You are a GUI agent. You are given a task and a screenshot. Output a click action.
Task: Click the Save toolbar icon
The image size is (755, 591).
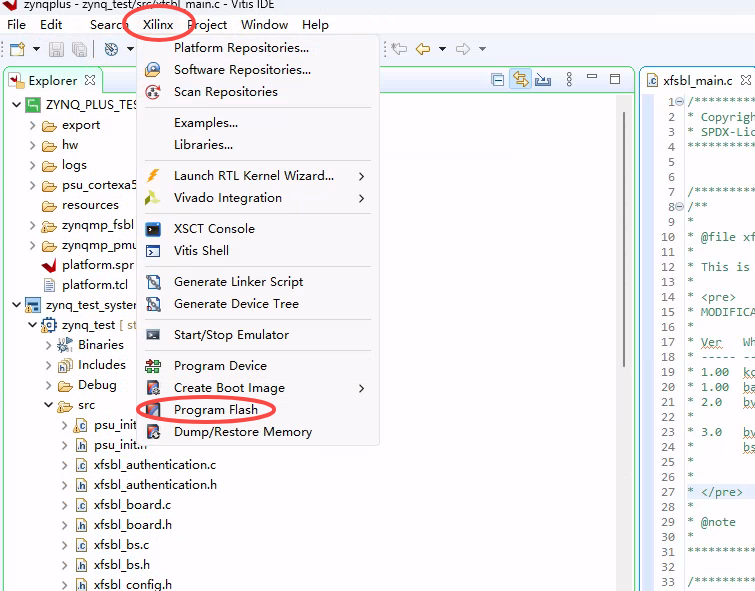tap(56, 49)
